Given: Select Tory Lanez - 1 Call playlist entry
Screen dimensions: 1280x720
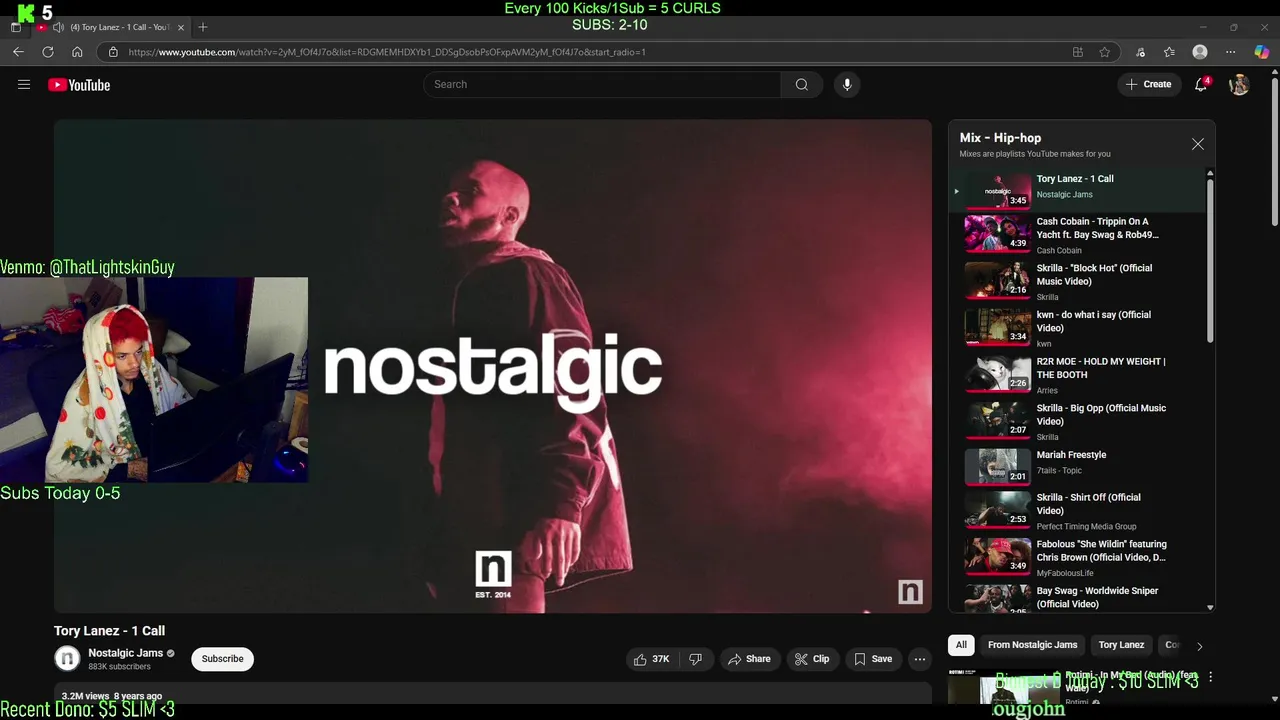Looking at the screenshot, I should click(x=1078, y=190).
